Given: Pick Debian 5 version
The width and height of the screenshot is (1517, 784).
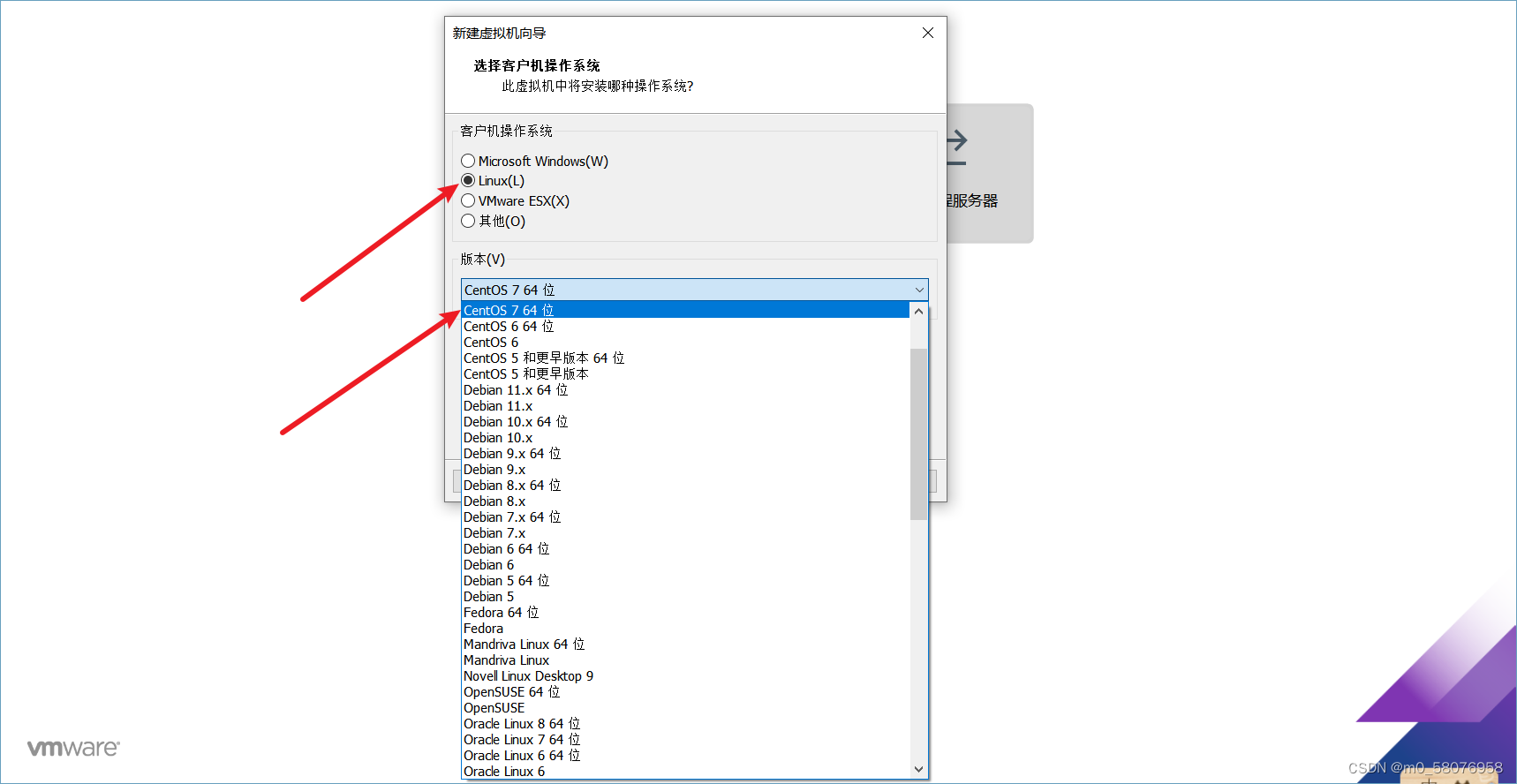Looking at the screenshot, I should pos(685,596).
